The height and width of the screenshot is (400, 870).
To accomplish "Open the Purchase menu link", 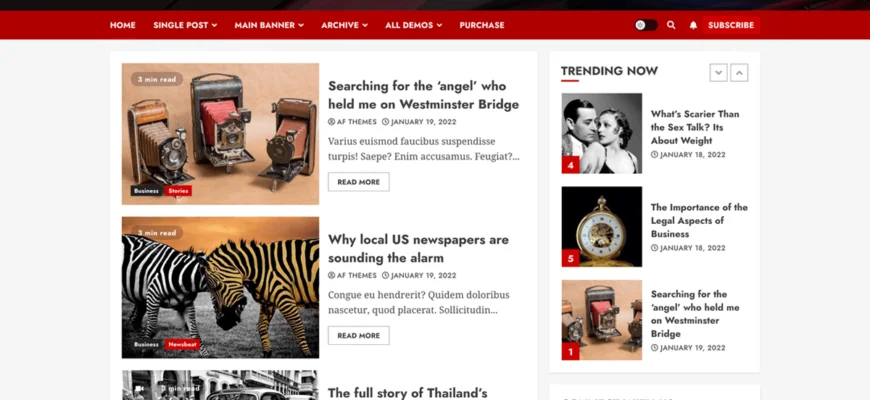I will (x=482, y=25).
